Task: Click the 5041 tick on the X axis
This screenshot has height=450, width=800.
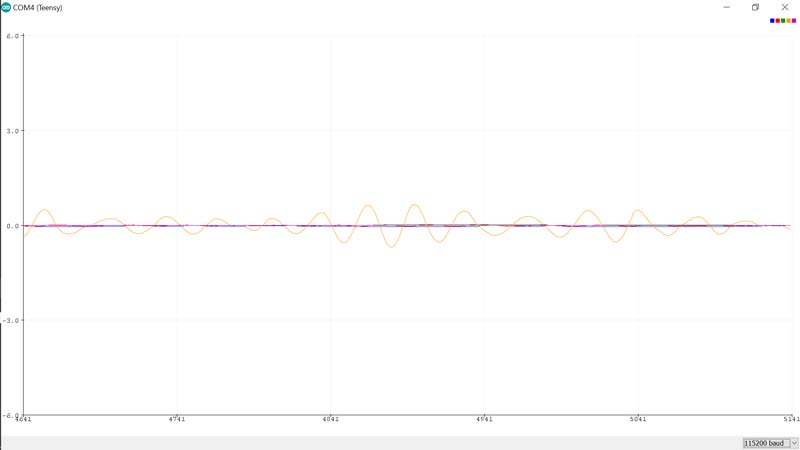Action: coord(637,420)
